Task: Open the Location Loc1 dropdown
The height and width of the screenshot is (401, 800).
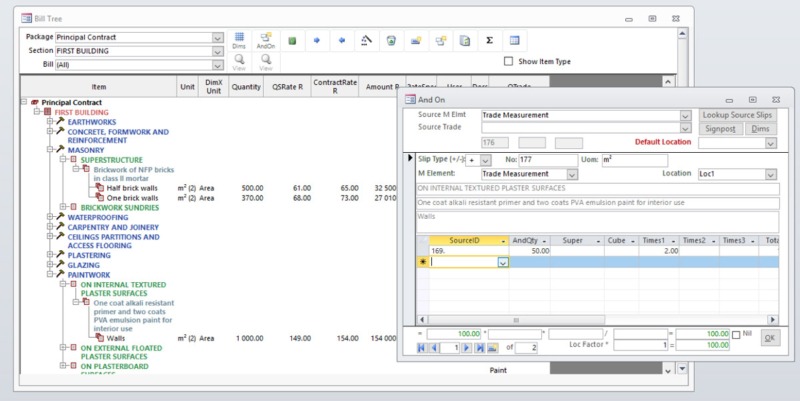Action: [x=770, y=174]
